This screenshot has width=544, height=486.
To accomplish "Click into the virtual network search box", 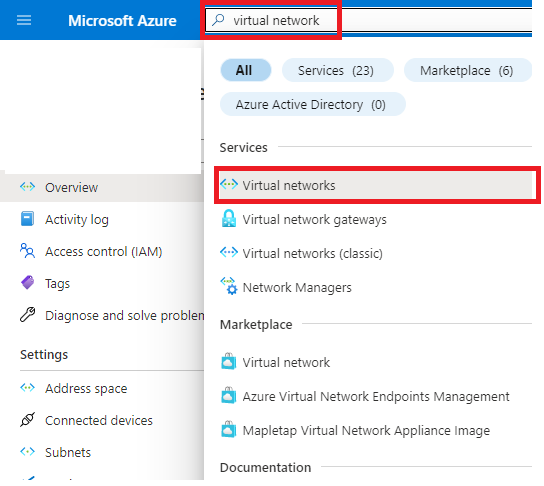I will pyautogui.click(x=368, y=20).
